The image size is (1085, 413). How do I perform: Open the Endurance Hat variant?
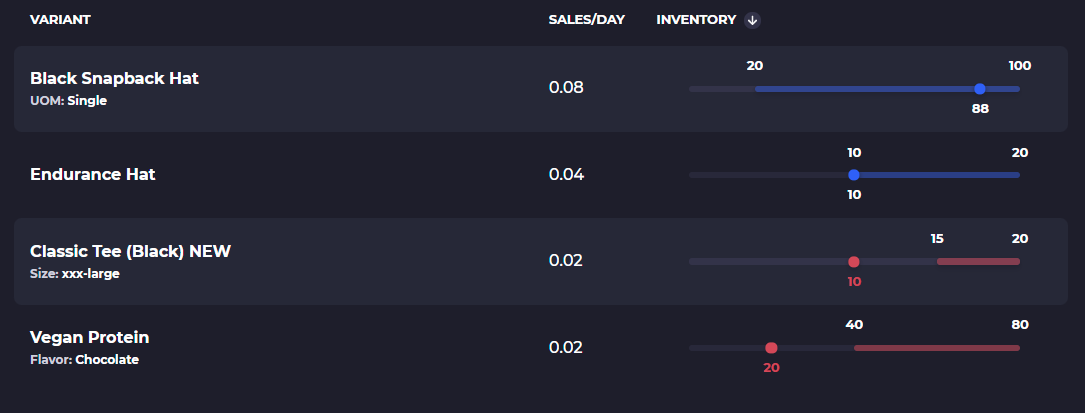93,175
